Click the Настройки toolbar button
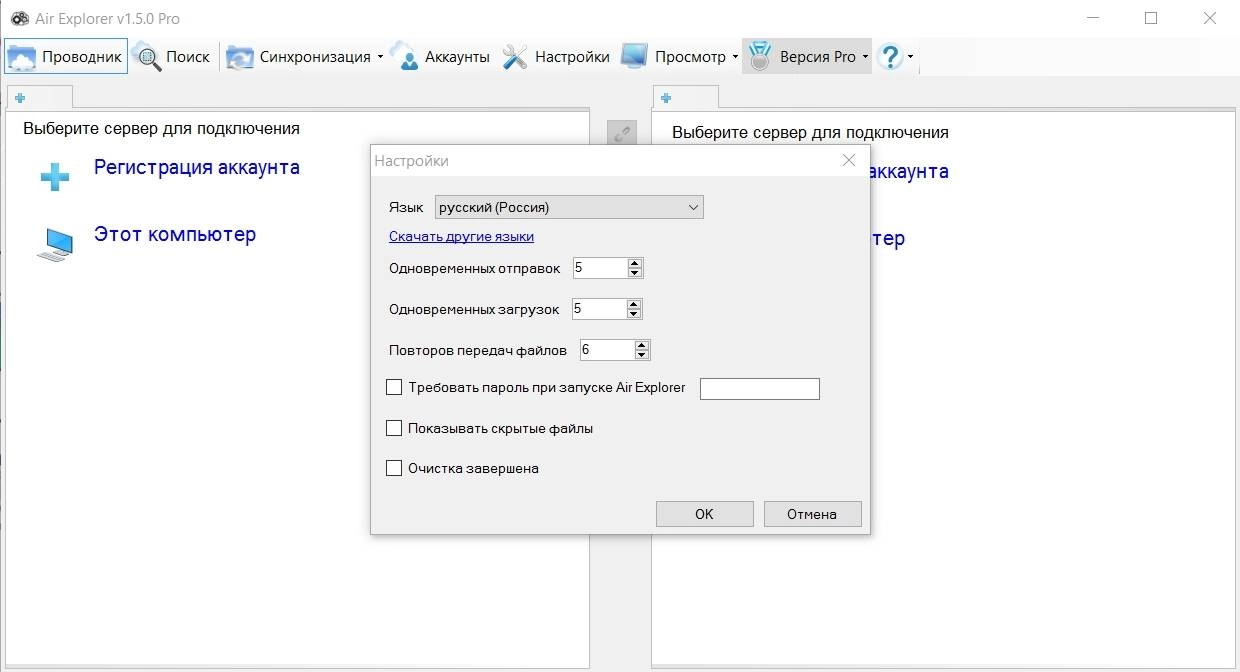Viewport: 1240px width, 672px height. pyautogui.click(x=556, y=57)
